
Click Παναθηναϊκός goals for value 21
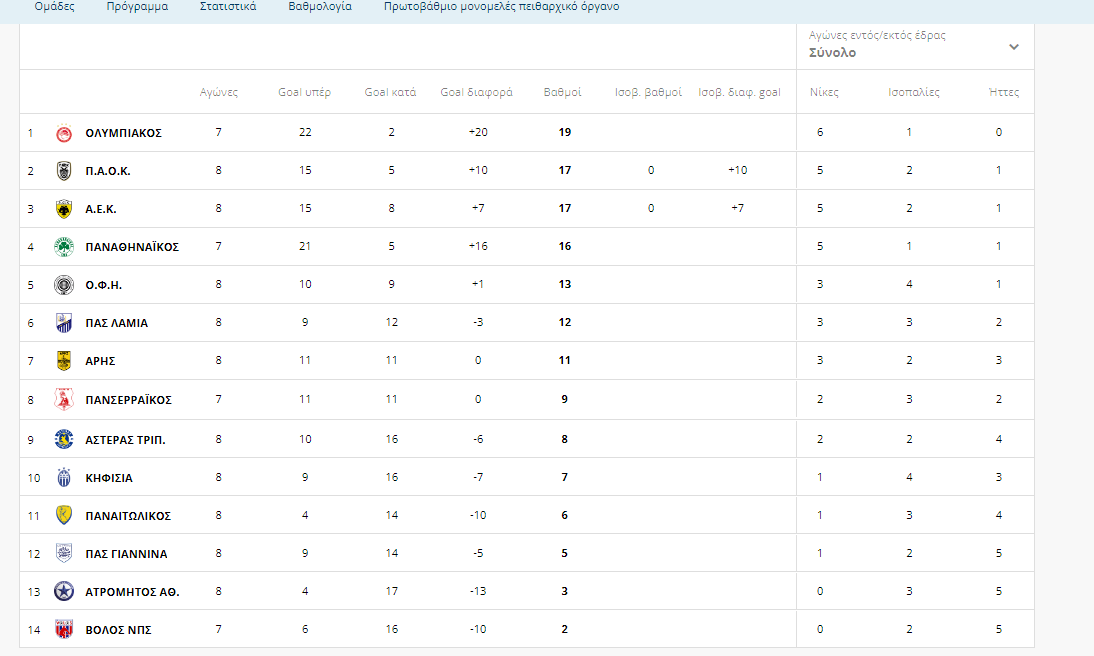coord(305,246)
